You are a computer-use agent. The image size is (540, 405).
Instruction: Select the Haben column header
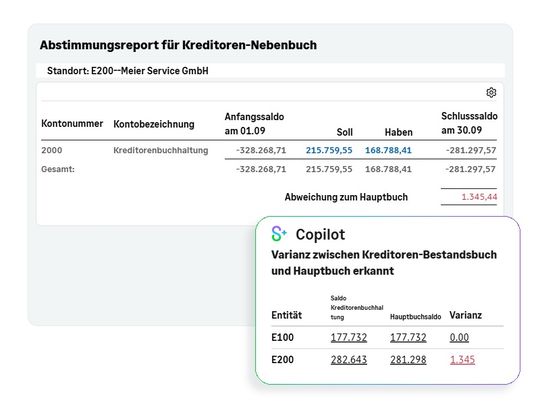pyautogui.click(x=398, y=132)
